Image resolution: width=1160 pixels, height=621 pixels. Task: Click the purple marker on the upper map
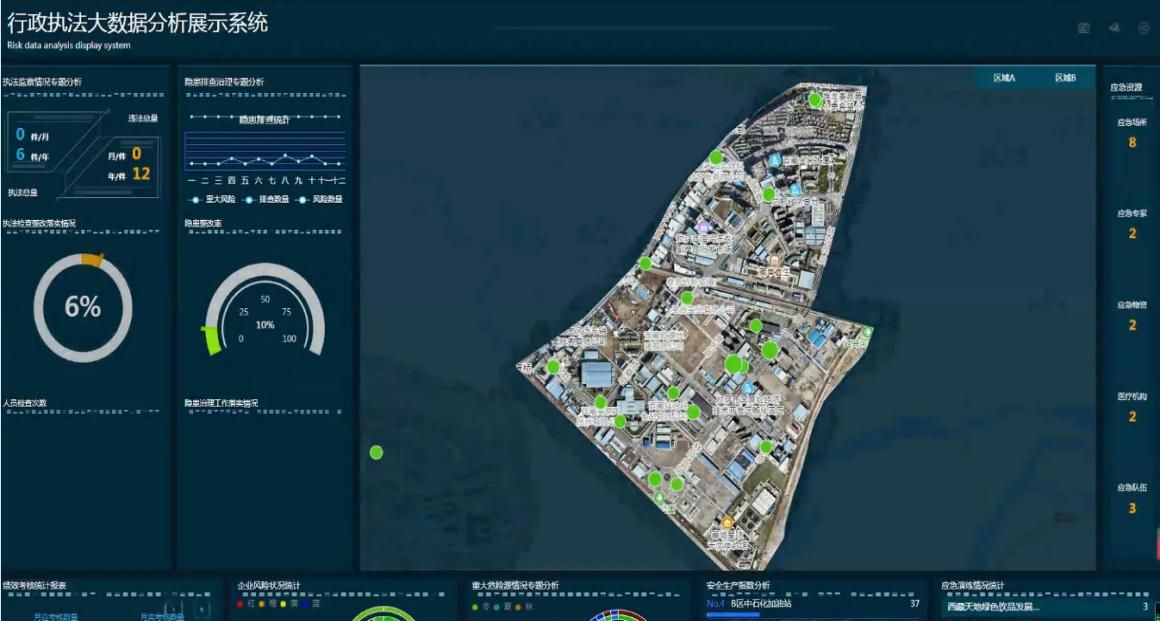(x=703, y=227)
